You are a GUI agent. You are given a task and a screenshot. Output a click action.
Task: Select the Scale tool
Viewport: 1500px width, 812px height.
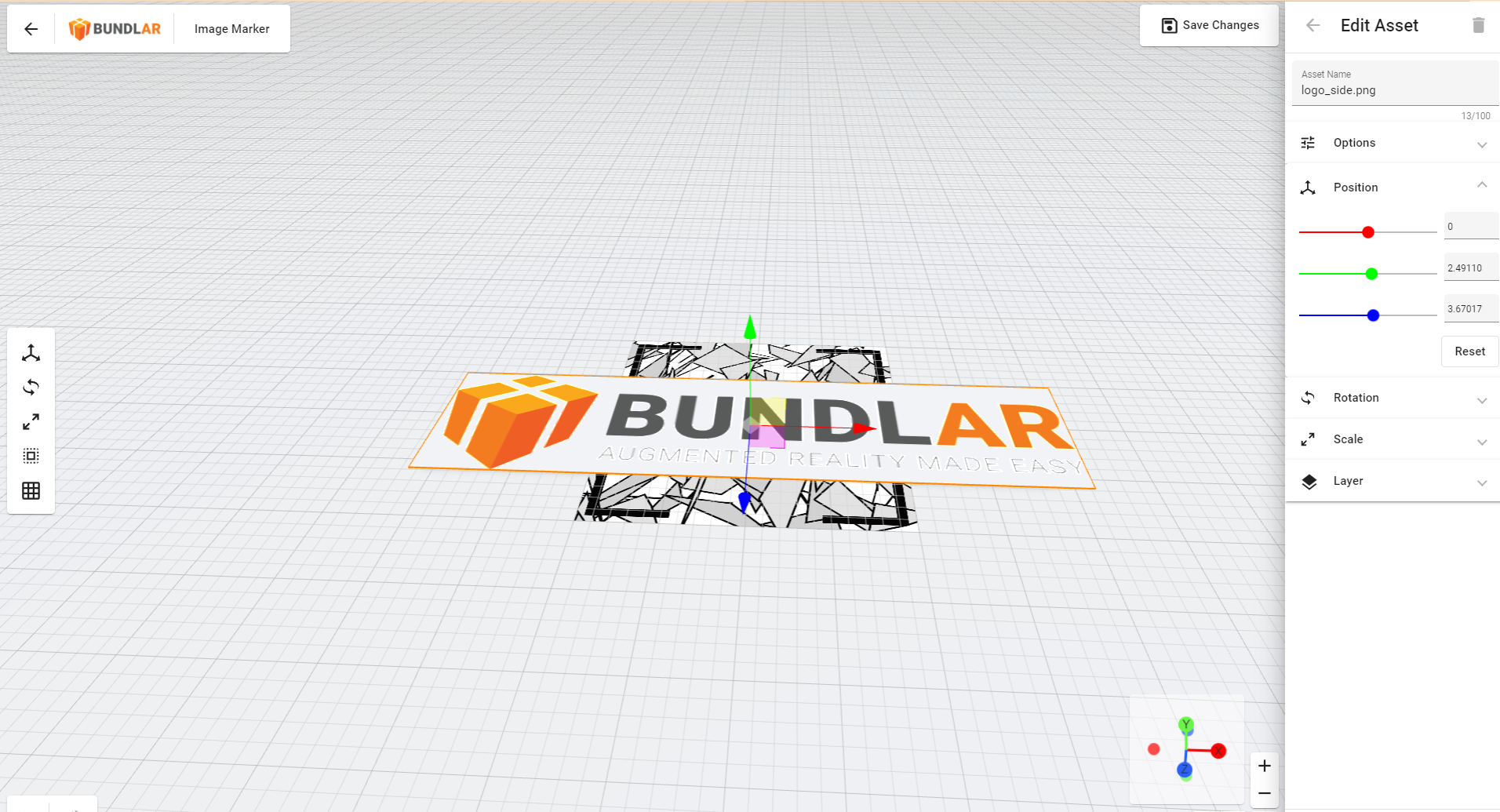pyautogui.click(x=31, y=421)
